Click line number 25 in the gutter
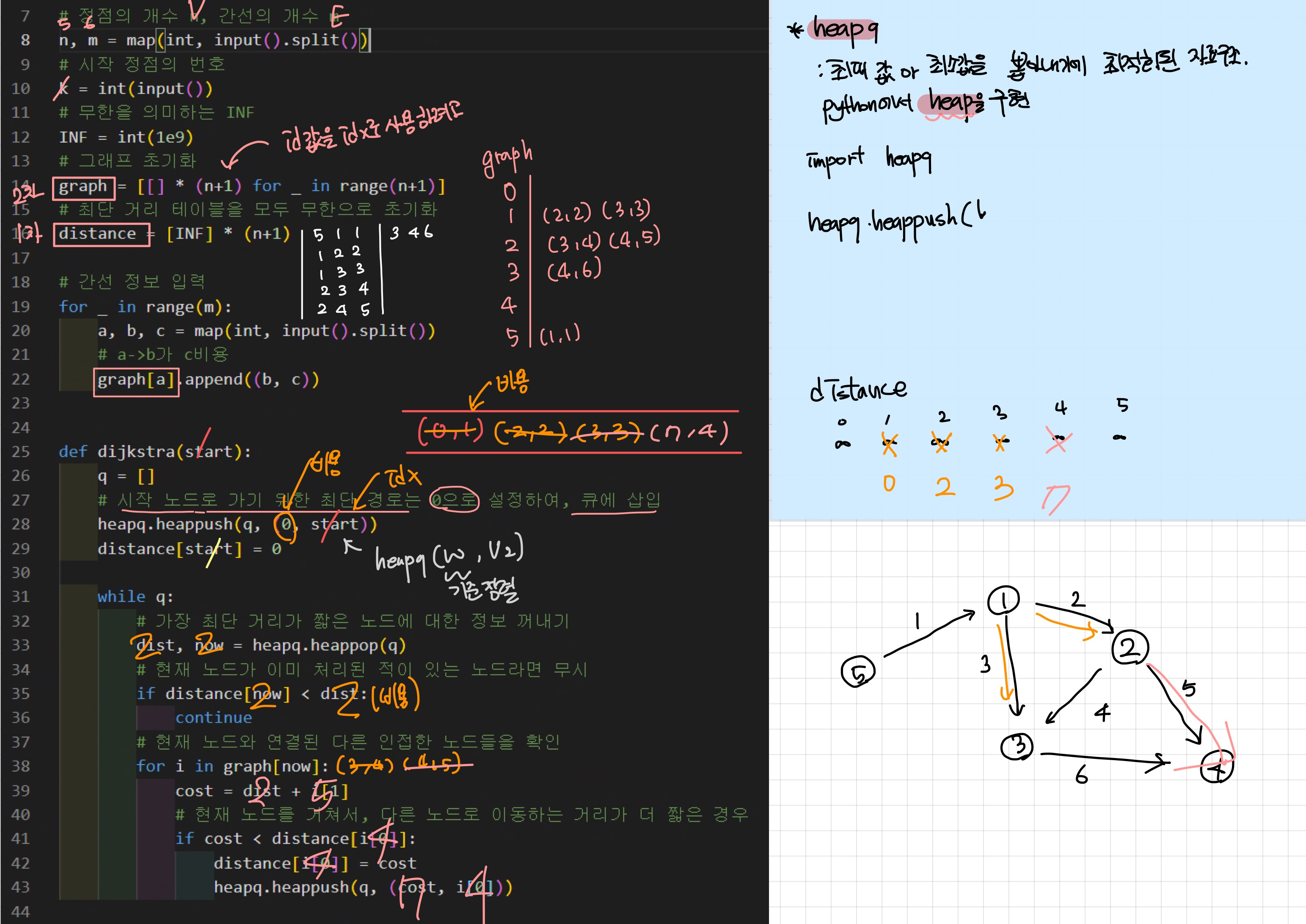 tap(20, 452)
